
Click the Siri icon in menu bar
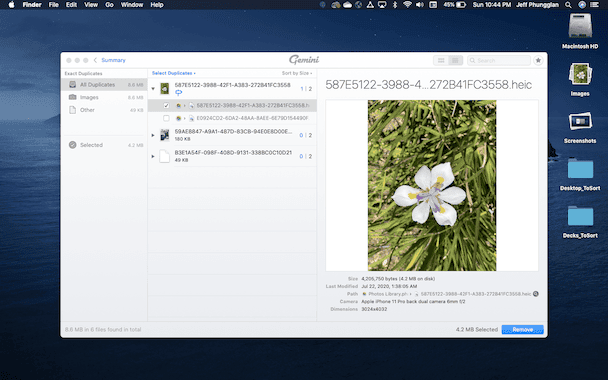582,5
